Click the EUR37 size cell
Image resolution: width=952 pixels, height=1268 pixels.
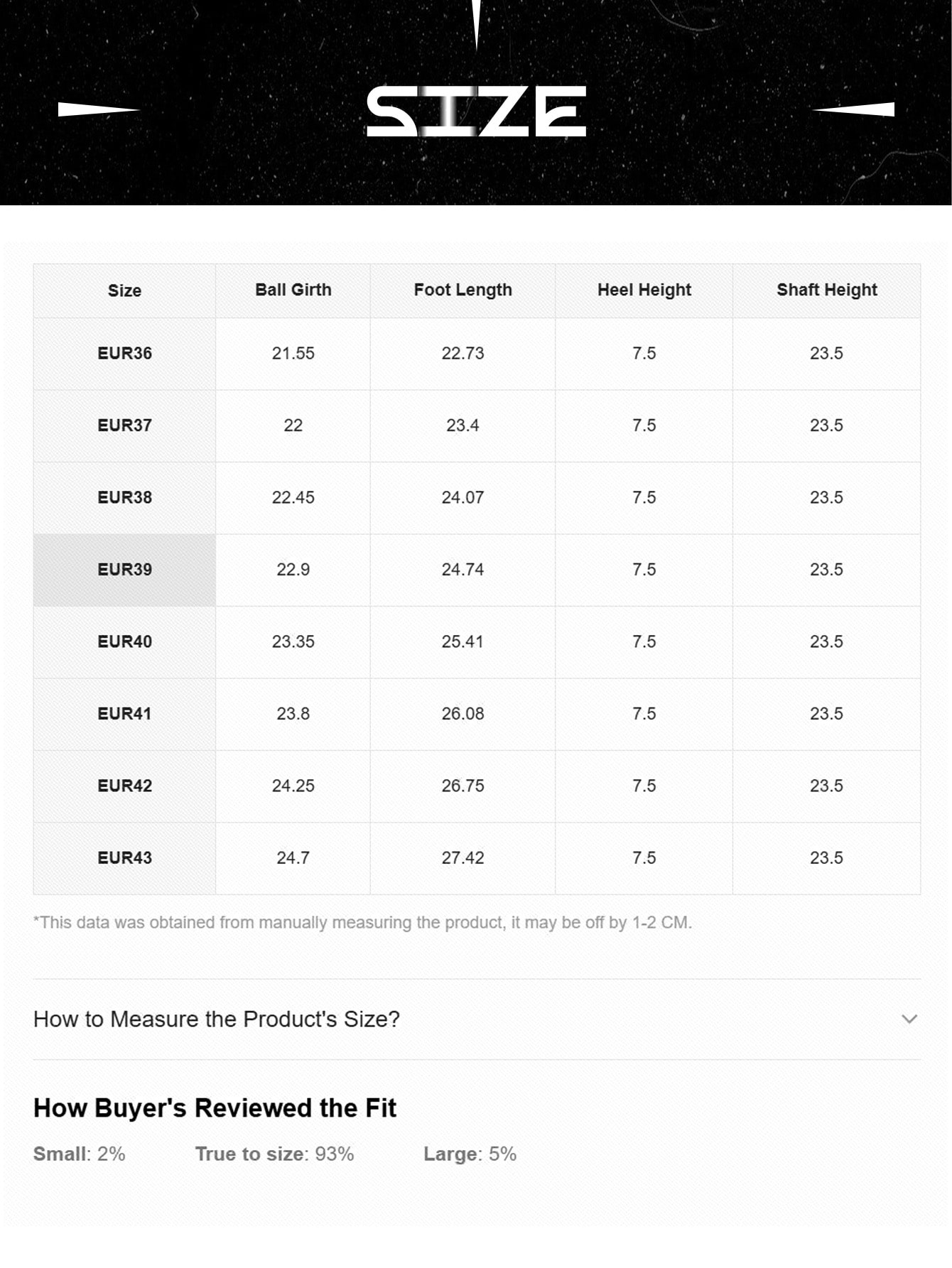124,426
